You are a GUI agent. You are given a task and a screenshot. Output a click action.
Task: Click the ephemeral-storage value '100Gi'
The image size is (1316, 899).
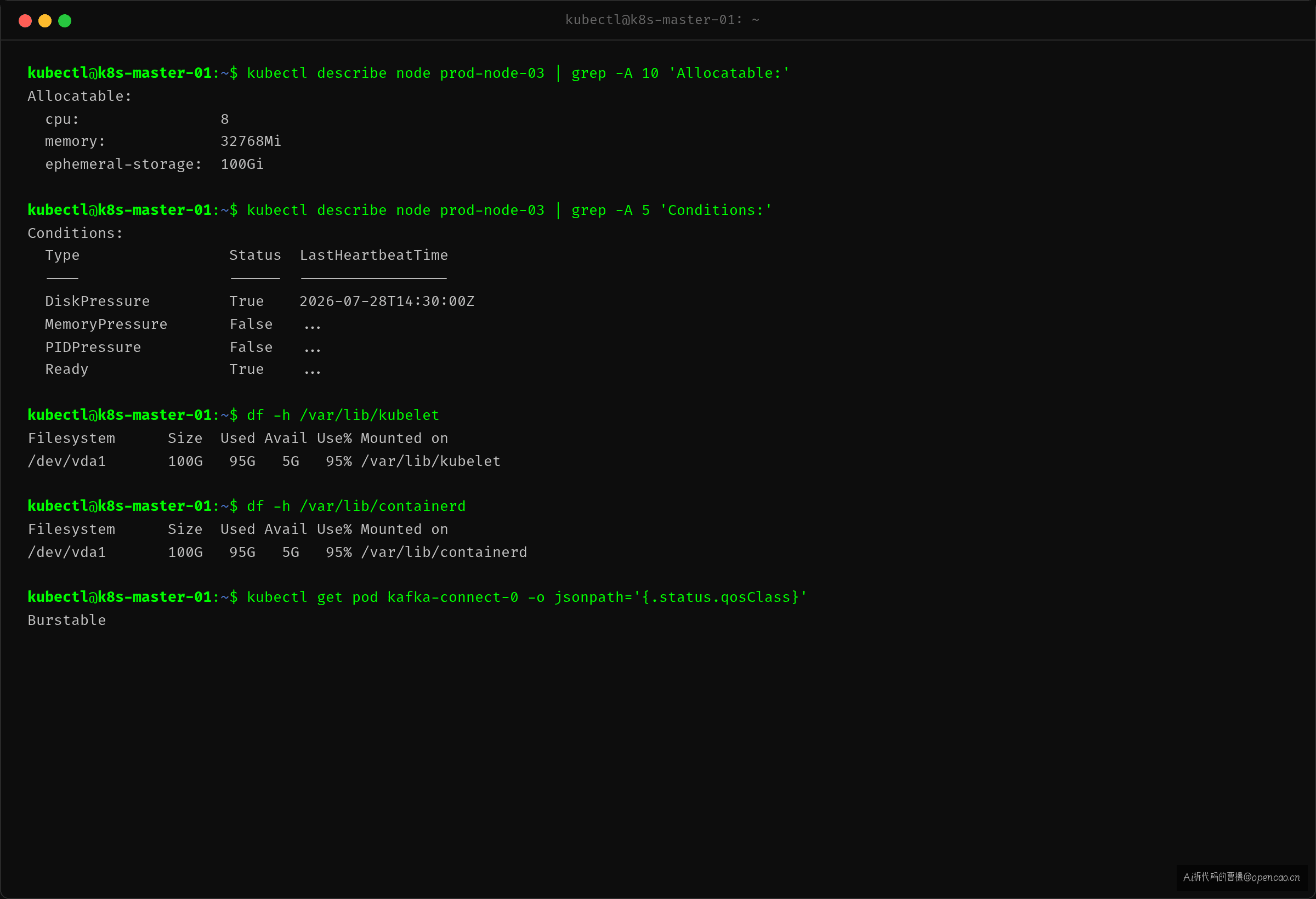[242, 164]
